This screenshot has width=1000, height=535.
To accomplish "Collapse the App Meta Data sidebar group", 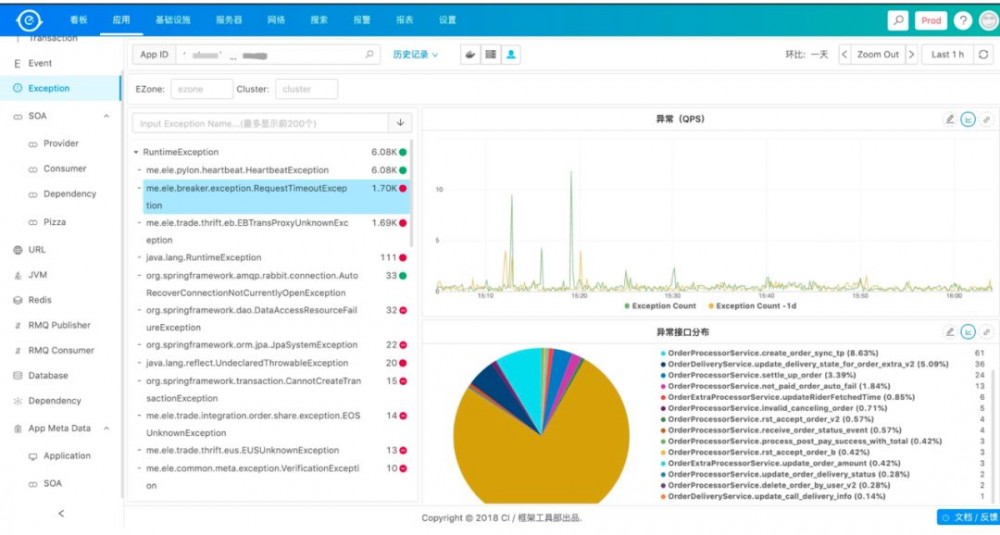I will coord(106,429).
